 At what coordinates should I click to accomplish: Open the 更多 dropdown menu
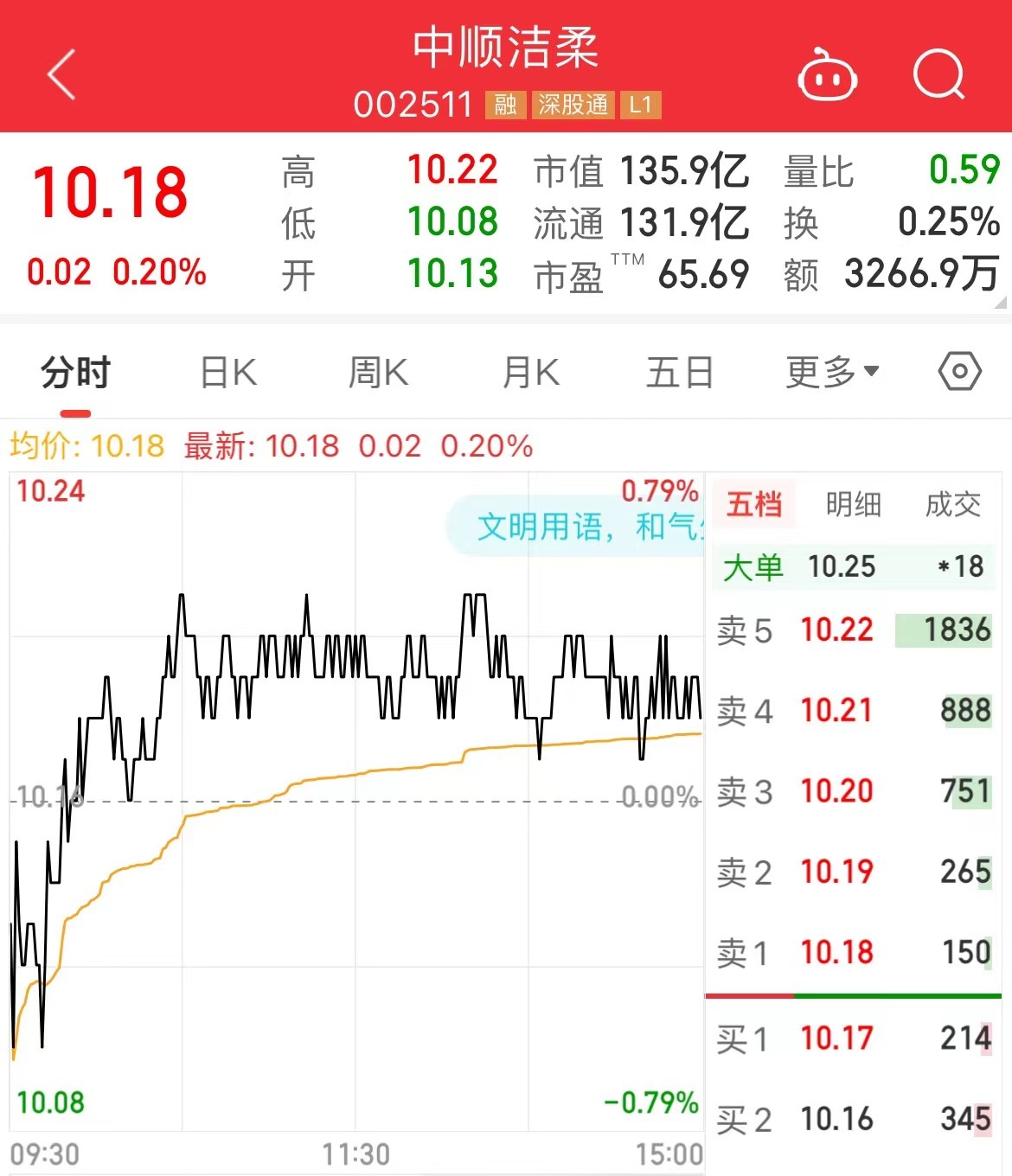pyautogui.click(x=832, y=372)
